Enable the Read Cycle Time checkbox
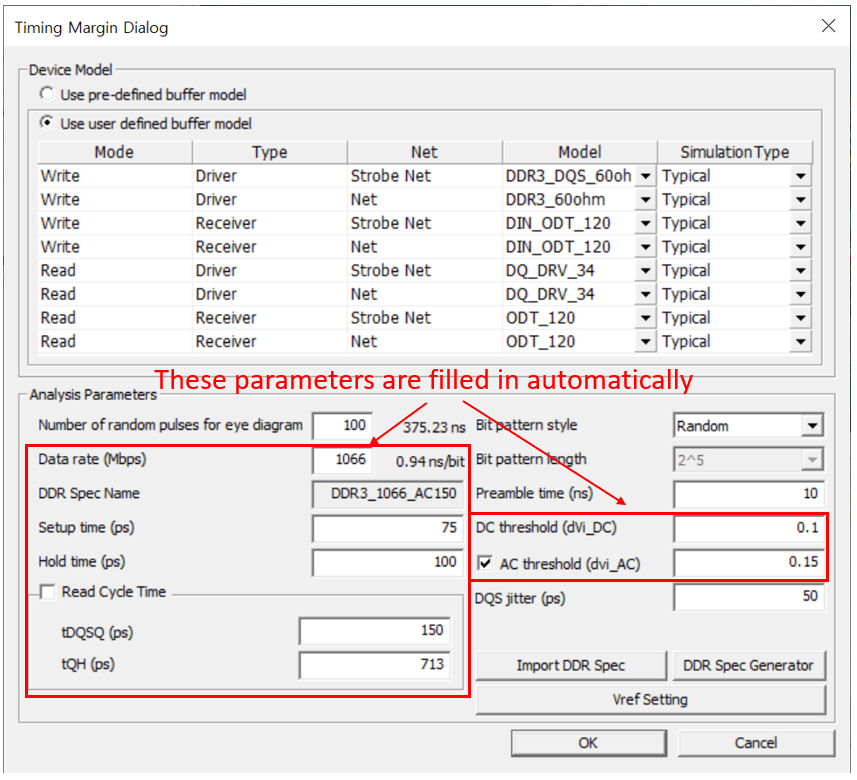The image size is (857, 780). pyautogui.click(x=47, y=592)
